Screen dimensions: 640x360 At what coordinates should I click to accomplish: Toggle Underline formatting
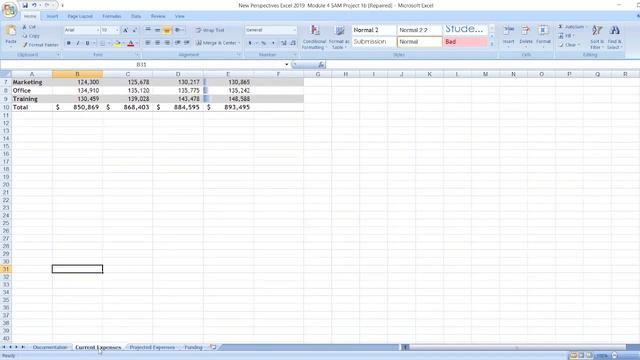(87, 43)
